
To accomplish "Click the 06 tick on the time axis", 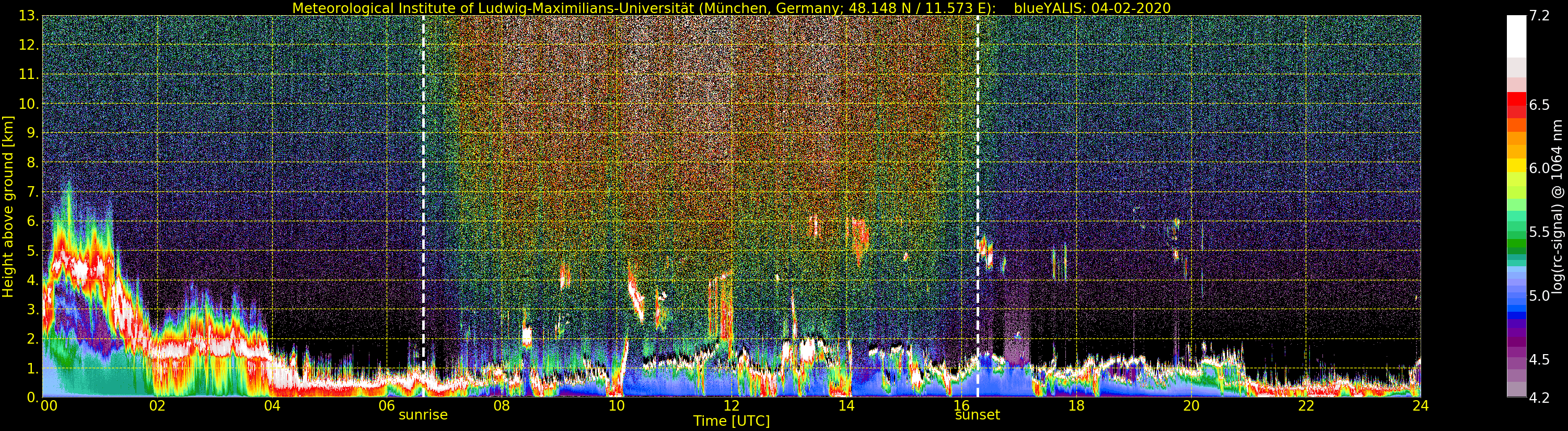I will coord(387,405).
